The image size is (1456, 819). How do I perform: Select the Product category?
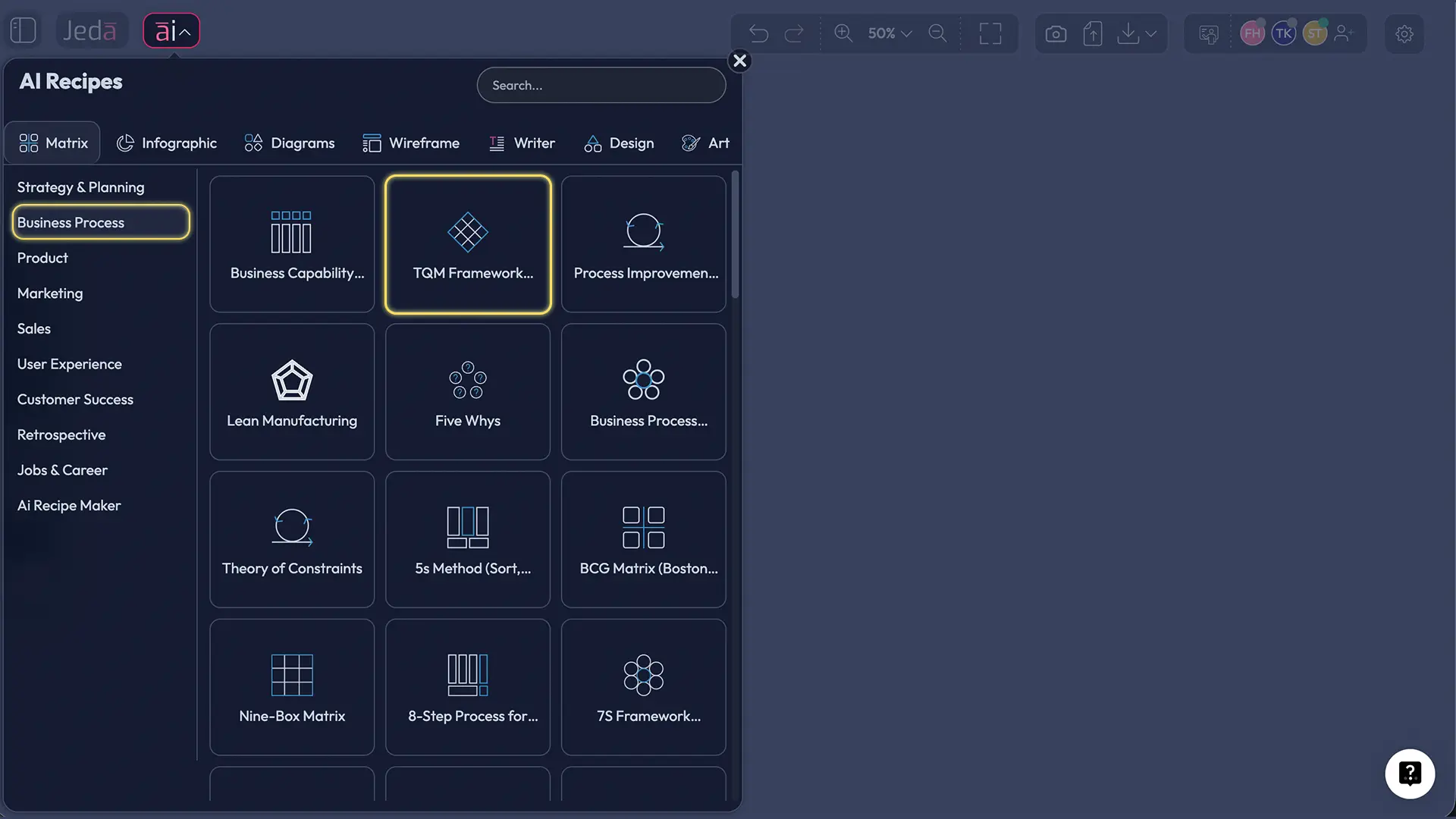click(42, 257)
